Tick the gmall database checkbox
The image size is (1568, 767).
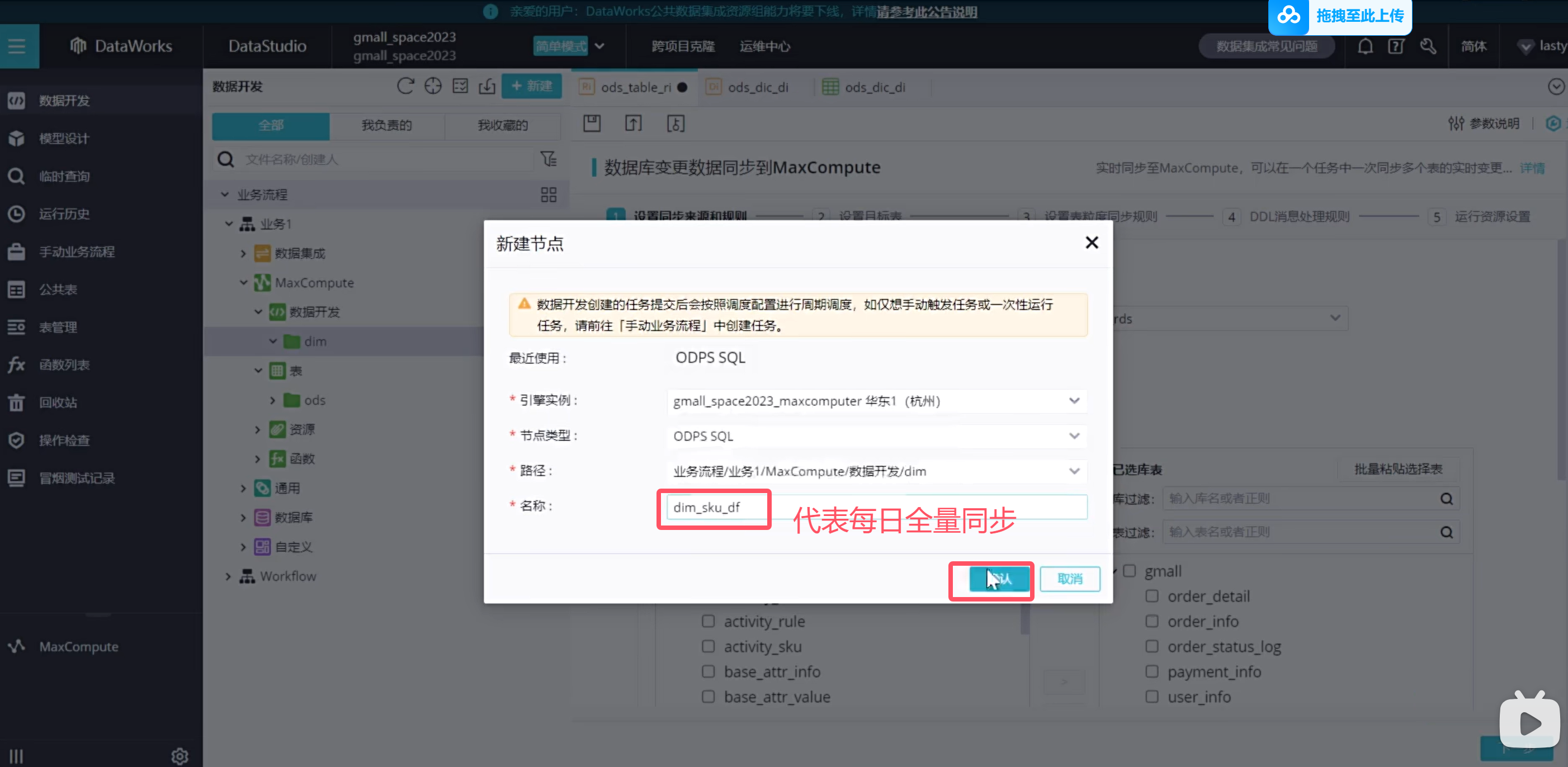1130,571
